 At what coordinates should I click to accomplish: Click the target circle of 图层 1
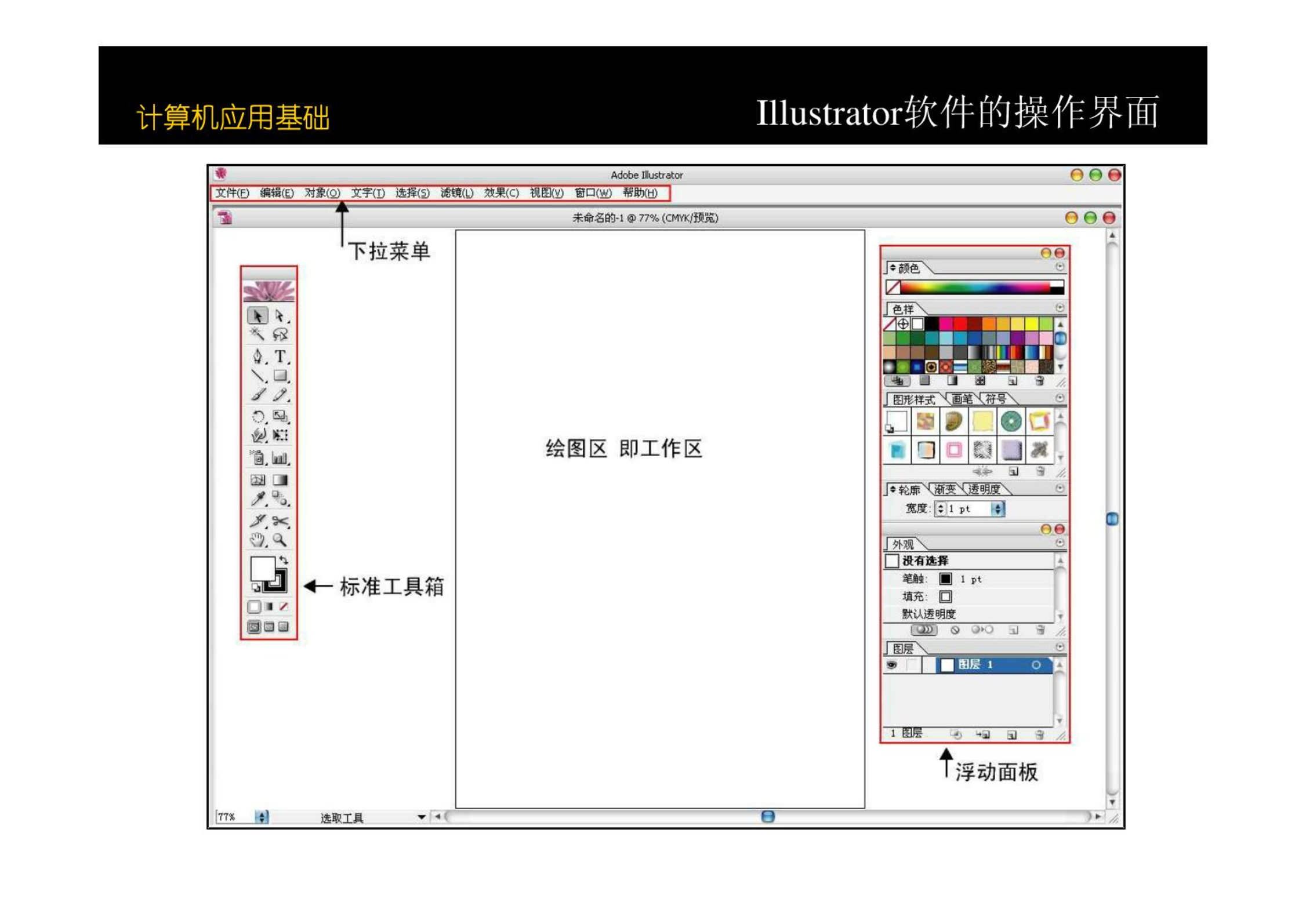pyautogui.click(x=1036, y=665)
